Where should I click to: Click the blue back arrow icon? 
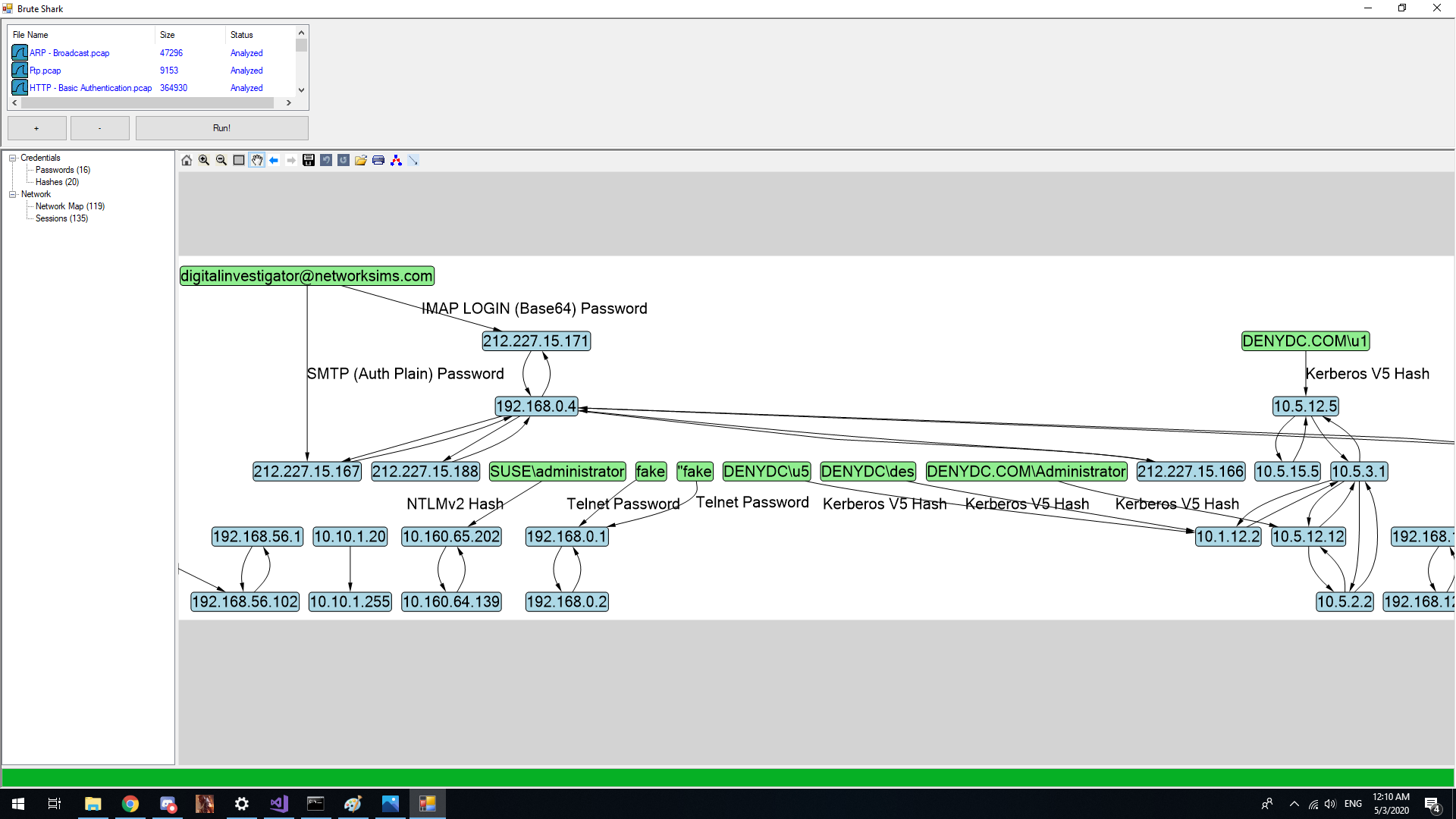274,160
